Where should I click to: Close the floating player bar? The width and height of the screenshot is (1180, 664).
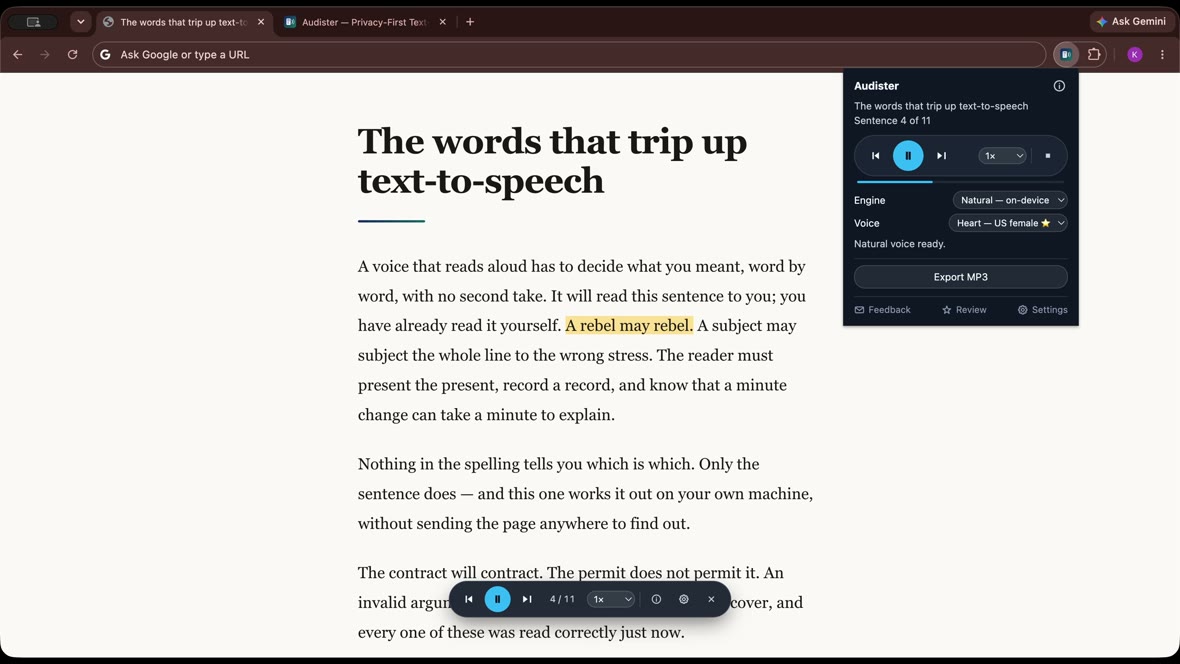click(711, 599)
